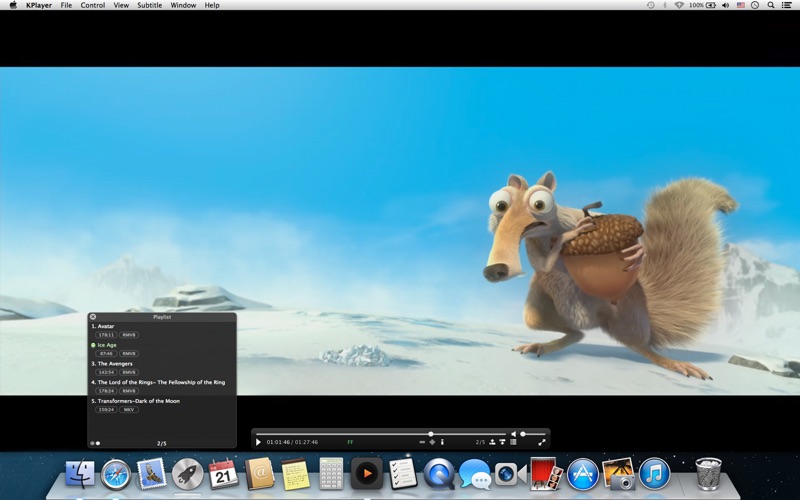Open Trash in the Dock

click(709, 473)
